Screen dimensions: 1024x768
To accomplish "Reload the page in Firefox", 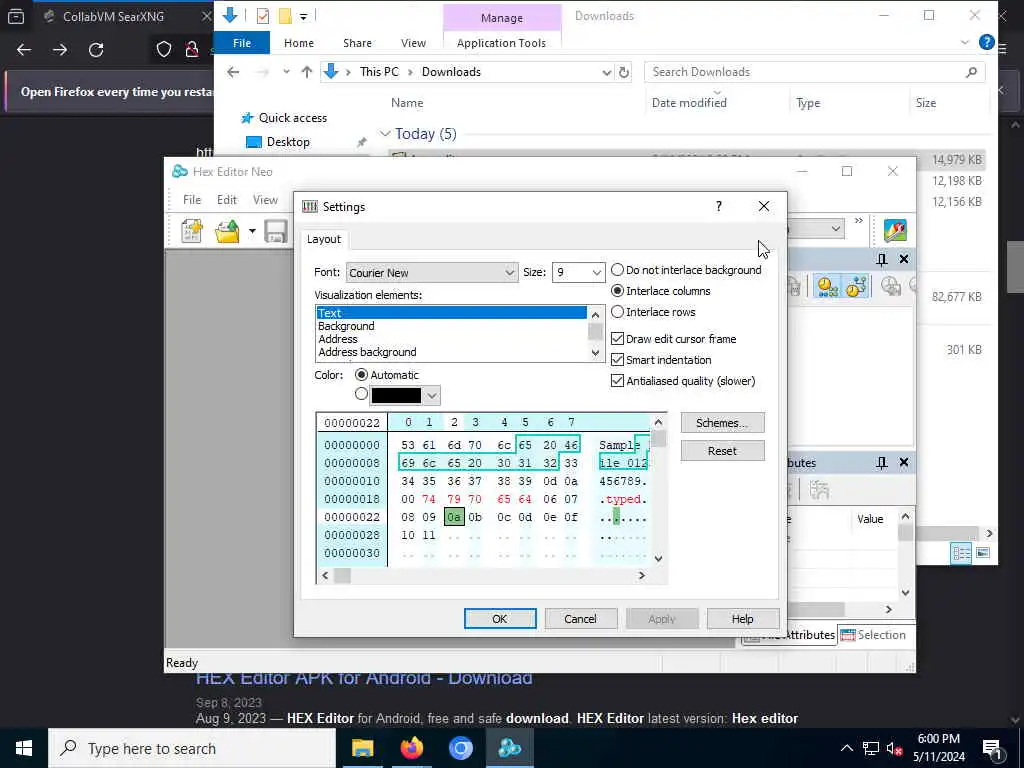I will coord(96,50).
